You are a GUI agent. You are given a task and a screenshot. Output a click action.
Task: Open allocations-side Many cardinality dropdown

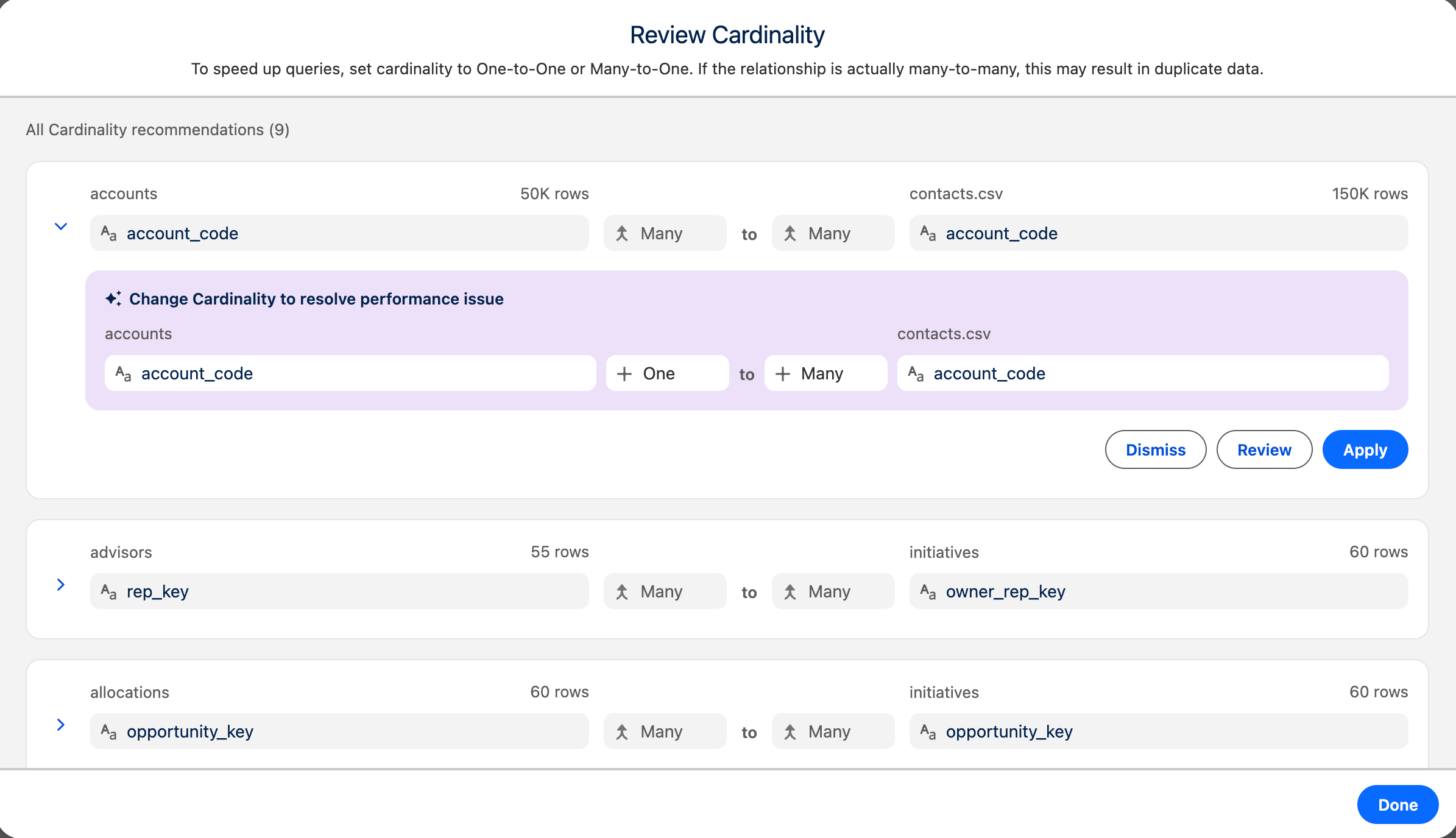665,731
